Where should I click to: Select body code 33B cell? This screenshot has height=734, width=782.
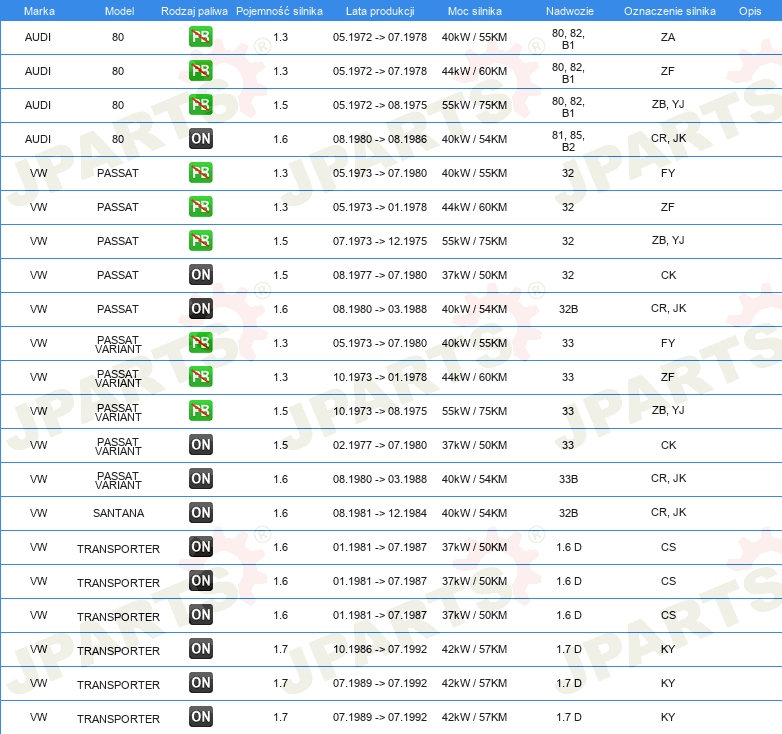568,479
